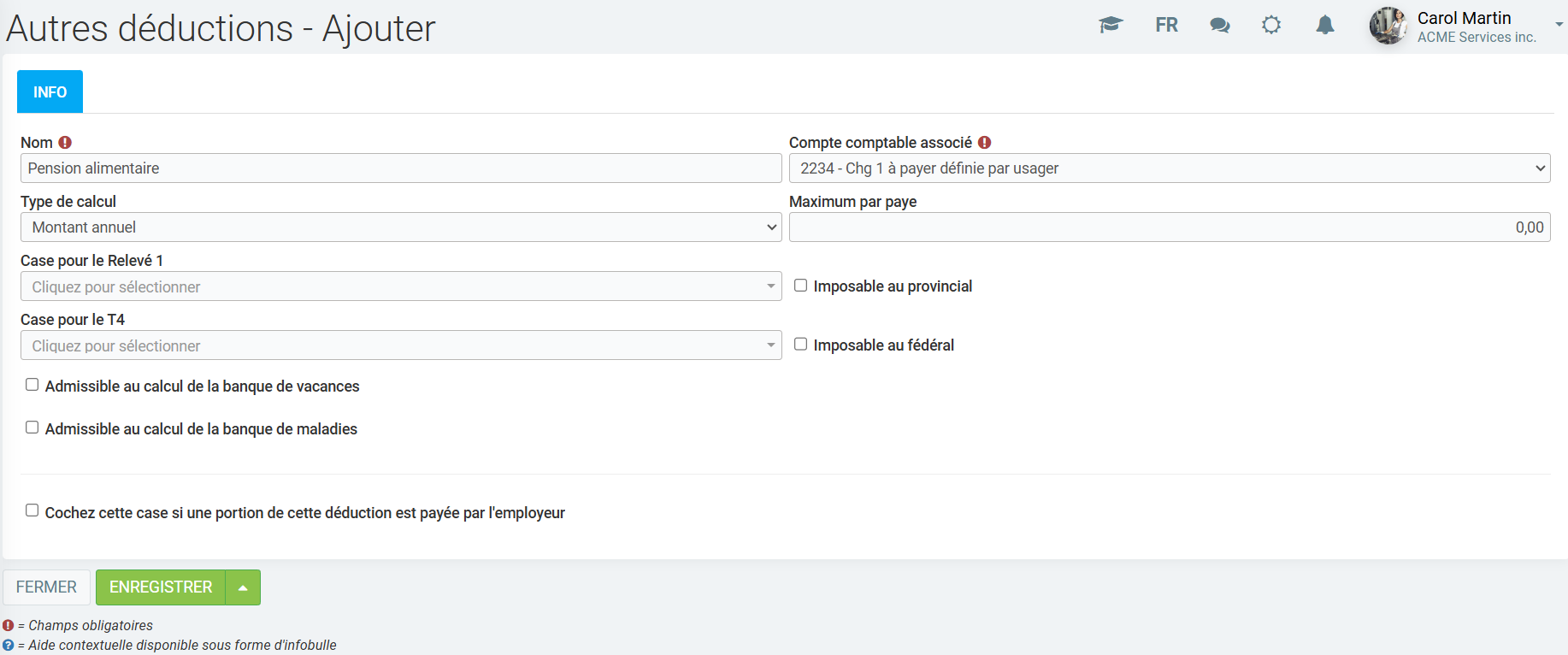This screenshot has width=1568, height=655.
Task: Check the employer-paid portion checkbox
Action: point(32,511)
